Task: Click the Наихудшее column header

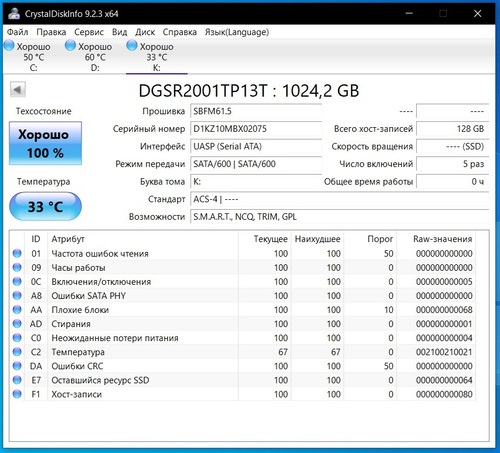Action: pyautogui.click(x=317, y=239)
